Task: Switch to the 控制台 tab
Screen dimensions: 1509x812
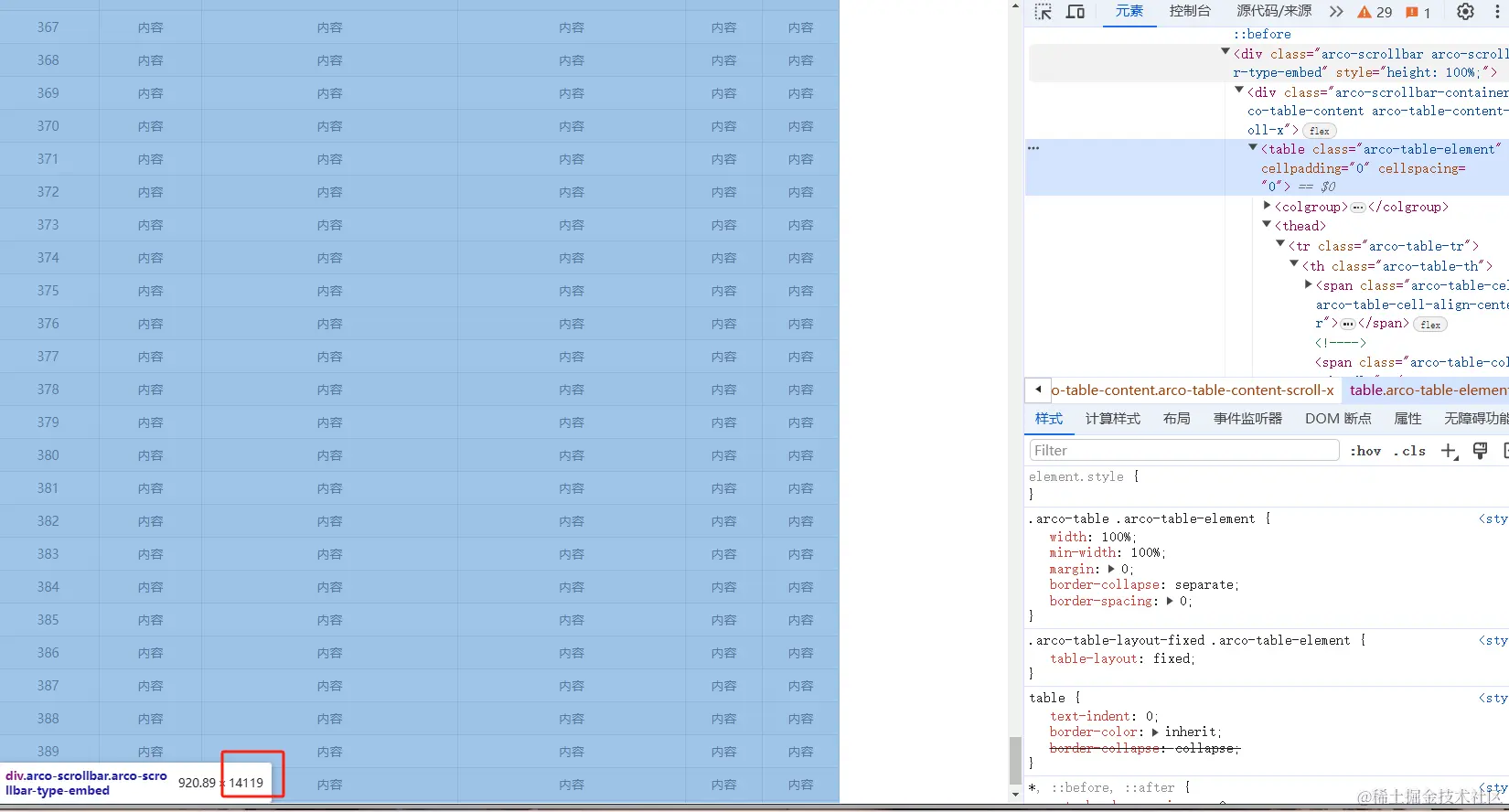Action: click(x=1190, y=11)
